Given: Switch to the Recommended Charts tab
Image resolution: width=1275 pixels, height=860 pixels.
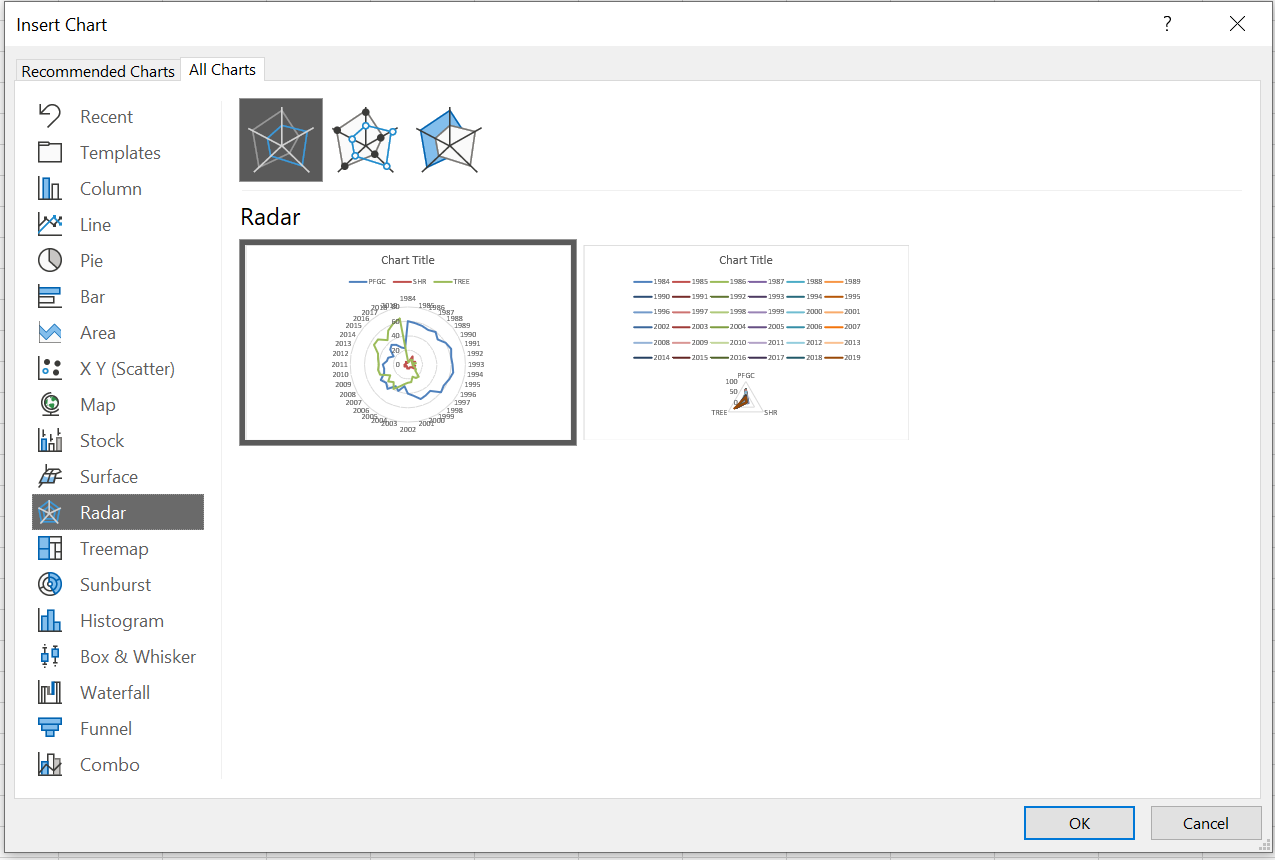Looking at the screenshot, I should 98,71.
